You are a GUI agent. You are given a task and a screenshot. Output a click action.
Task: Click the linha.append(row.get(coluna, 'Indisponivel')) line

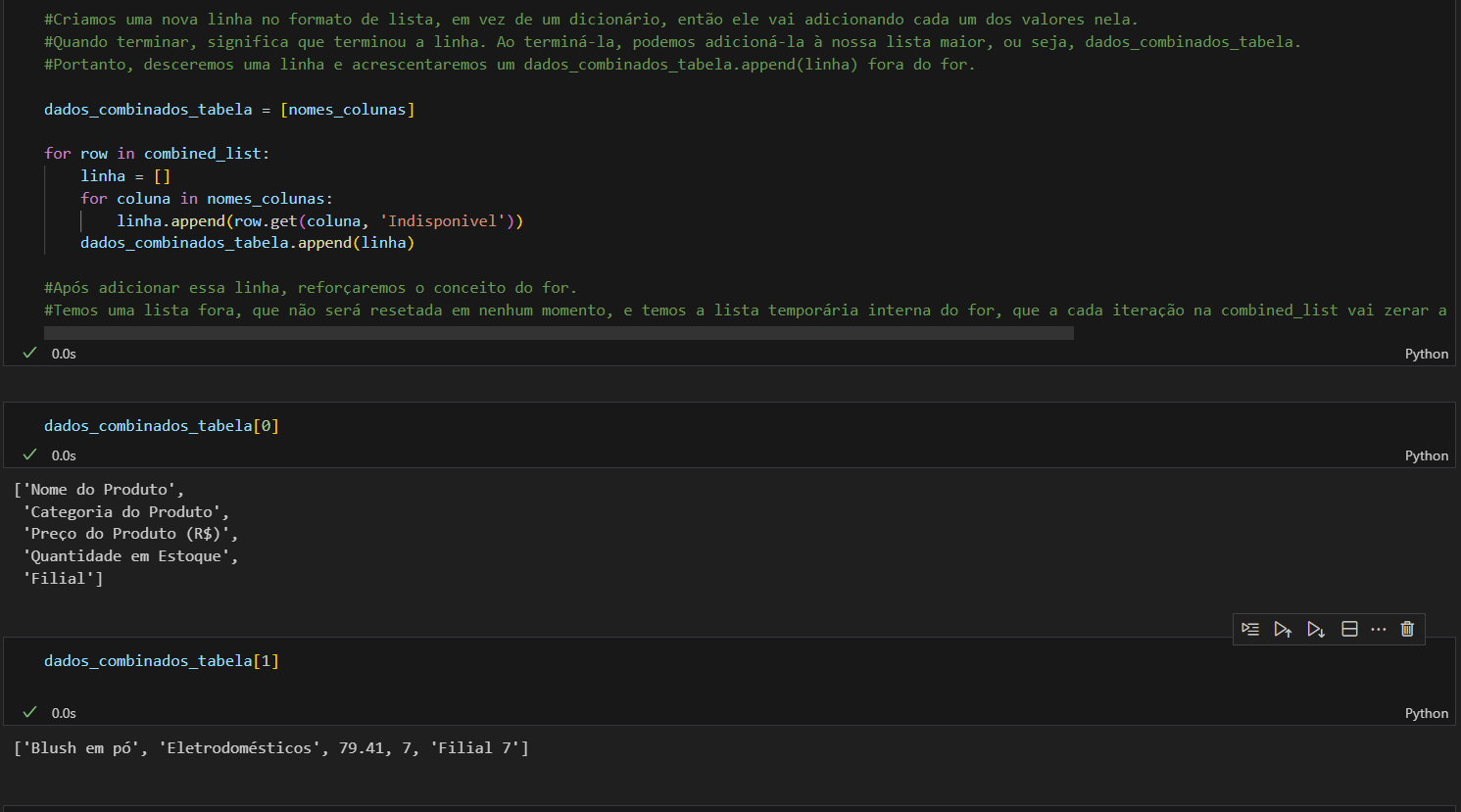click(x=320, y=221)
